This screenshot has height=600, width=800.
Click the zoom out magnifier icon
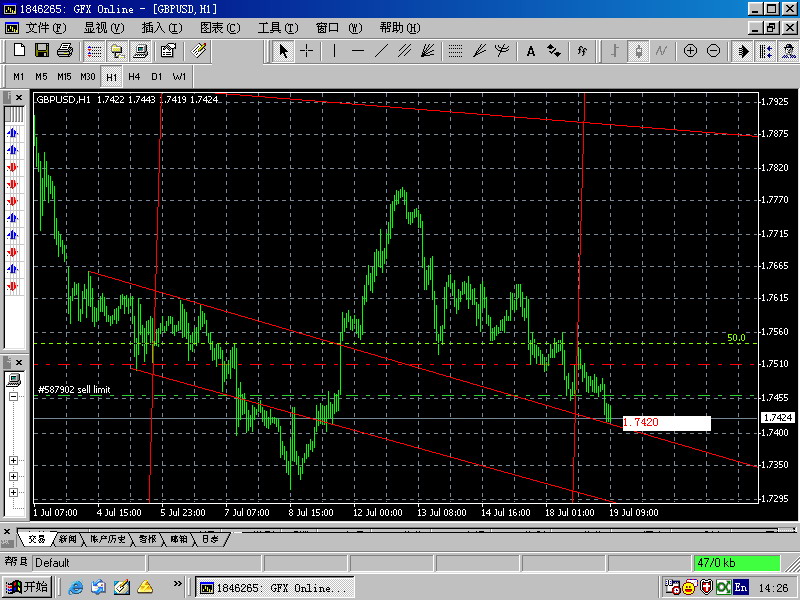click(713, 51)
